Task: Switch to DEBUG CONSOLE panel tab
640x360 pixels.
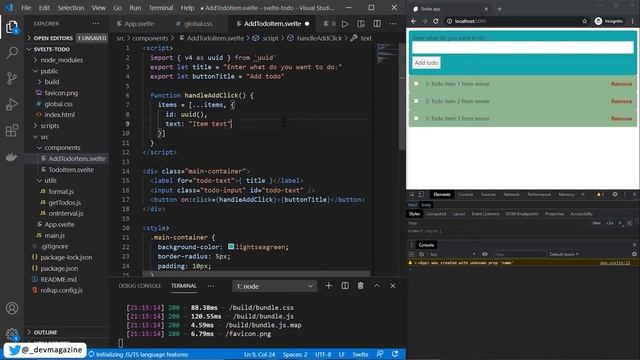Action: point(140,286)
